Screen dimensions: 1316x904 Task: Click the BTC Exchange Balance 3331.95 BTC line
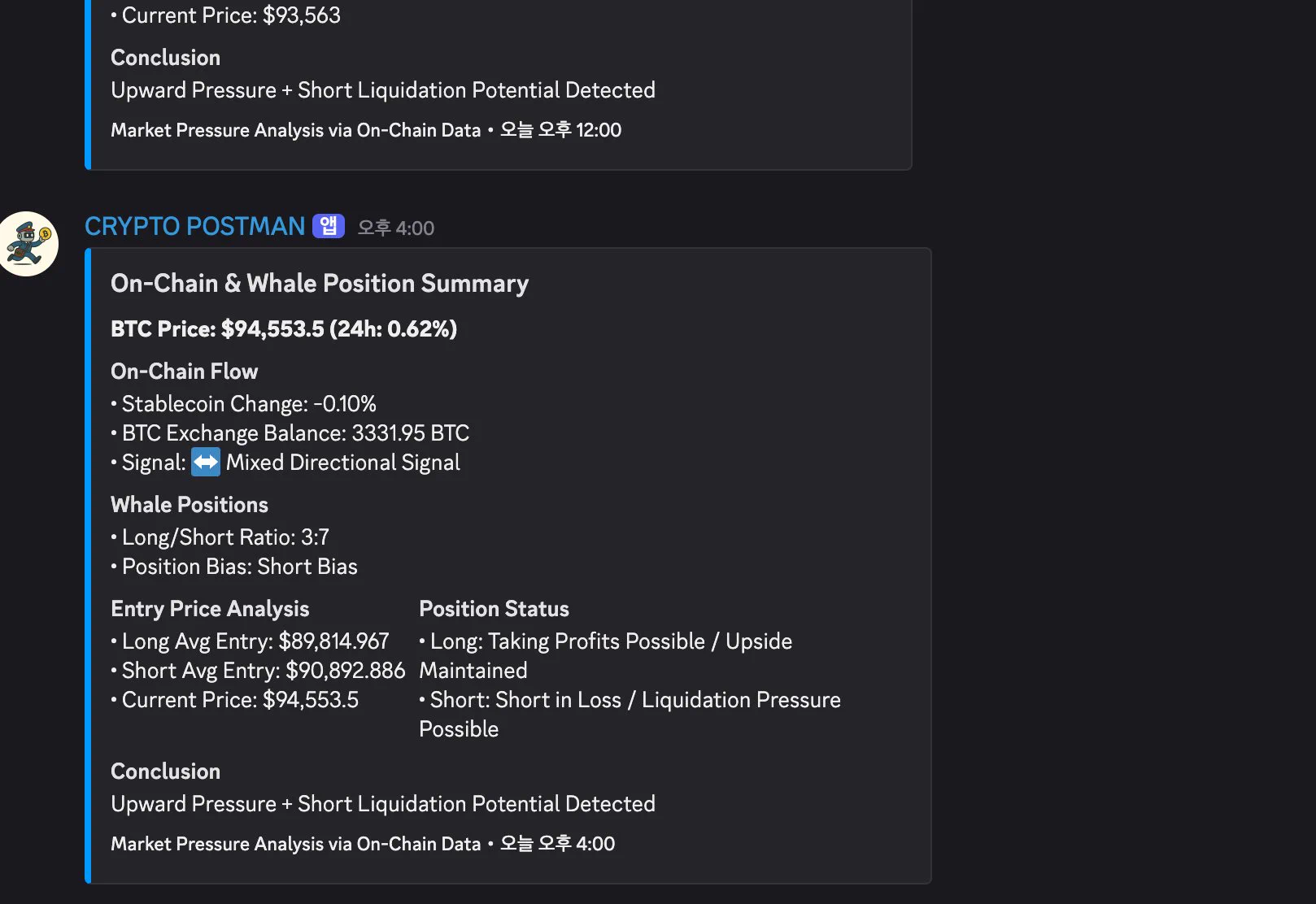pos(295,433)
